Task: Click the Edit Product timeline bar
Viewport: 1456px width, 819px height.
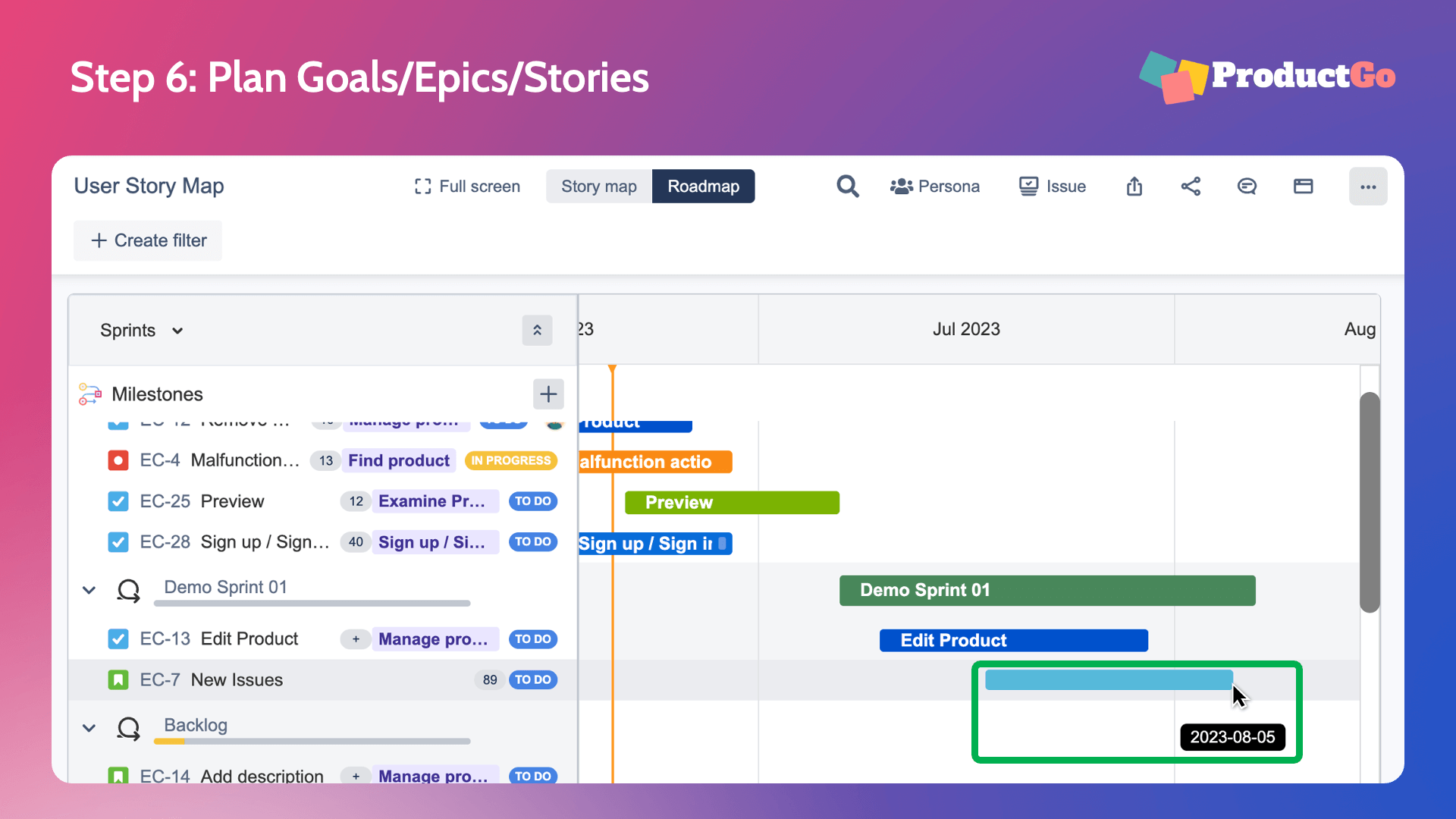Action: 1014,641
